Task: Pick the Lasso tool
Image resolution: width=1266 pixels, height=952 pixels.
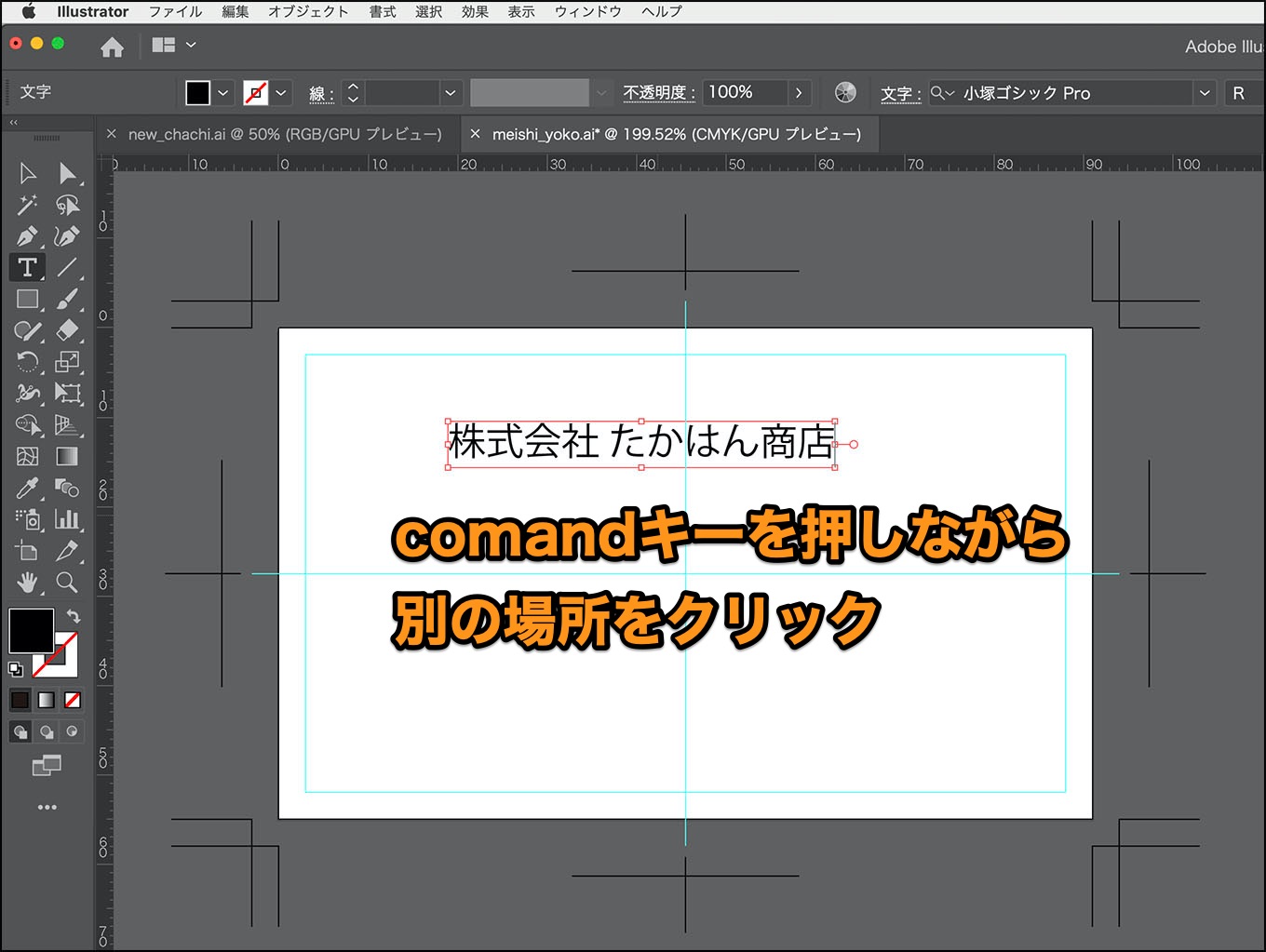Action: click(67, 205)
